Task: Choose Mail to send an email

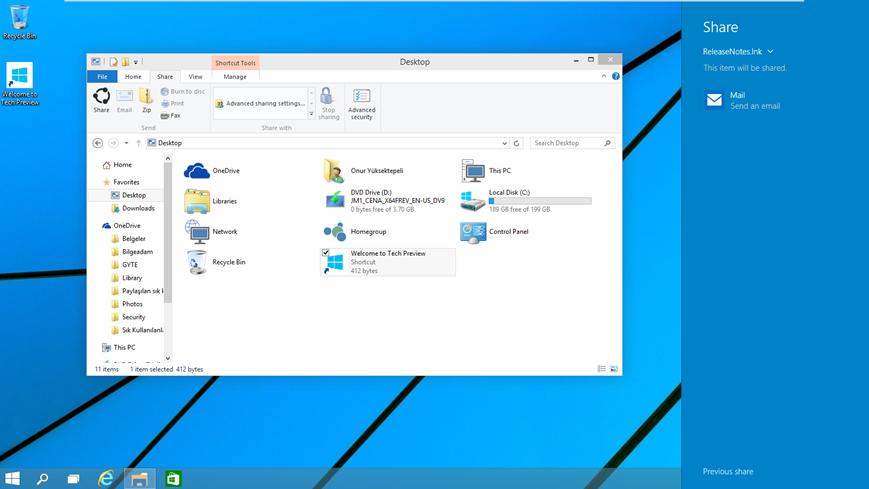Action: click(x=742, y=100)
